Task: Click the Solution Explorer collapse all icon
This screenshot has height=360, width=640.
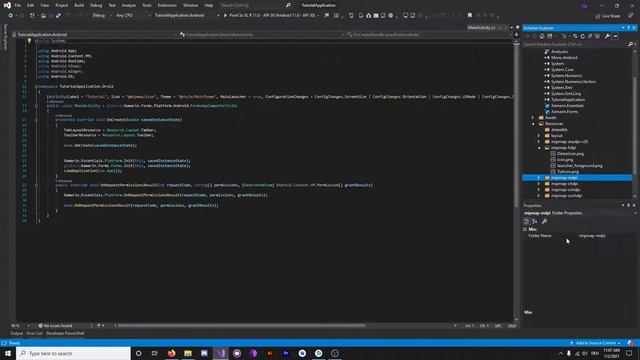Action: click(590, 36)
